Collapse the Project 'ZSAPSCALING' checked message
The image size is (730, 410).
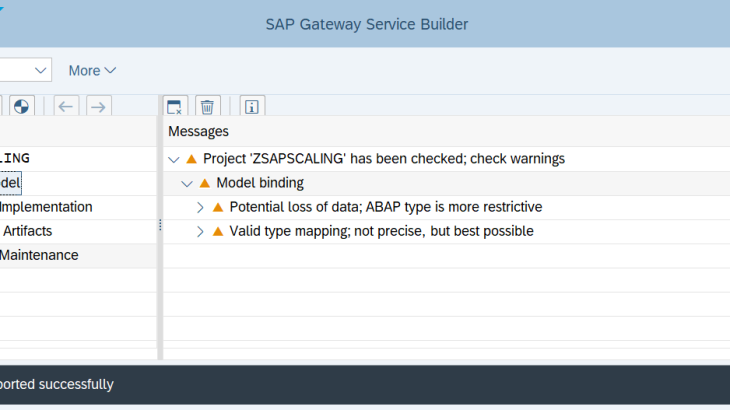174,160
